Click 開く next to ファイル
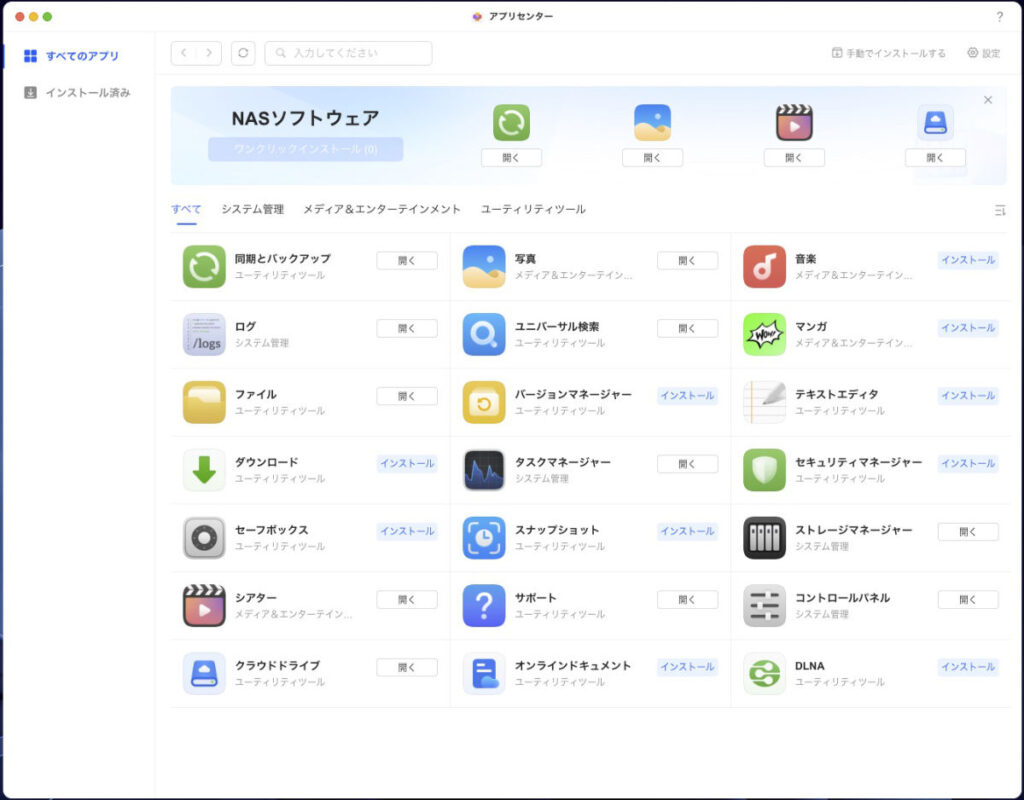 (406, 396)
